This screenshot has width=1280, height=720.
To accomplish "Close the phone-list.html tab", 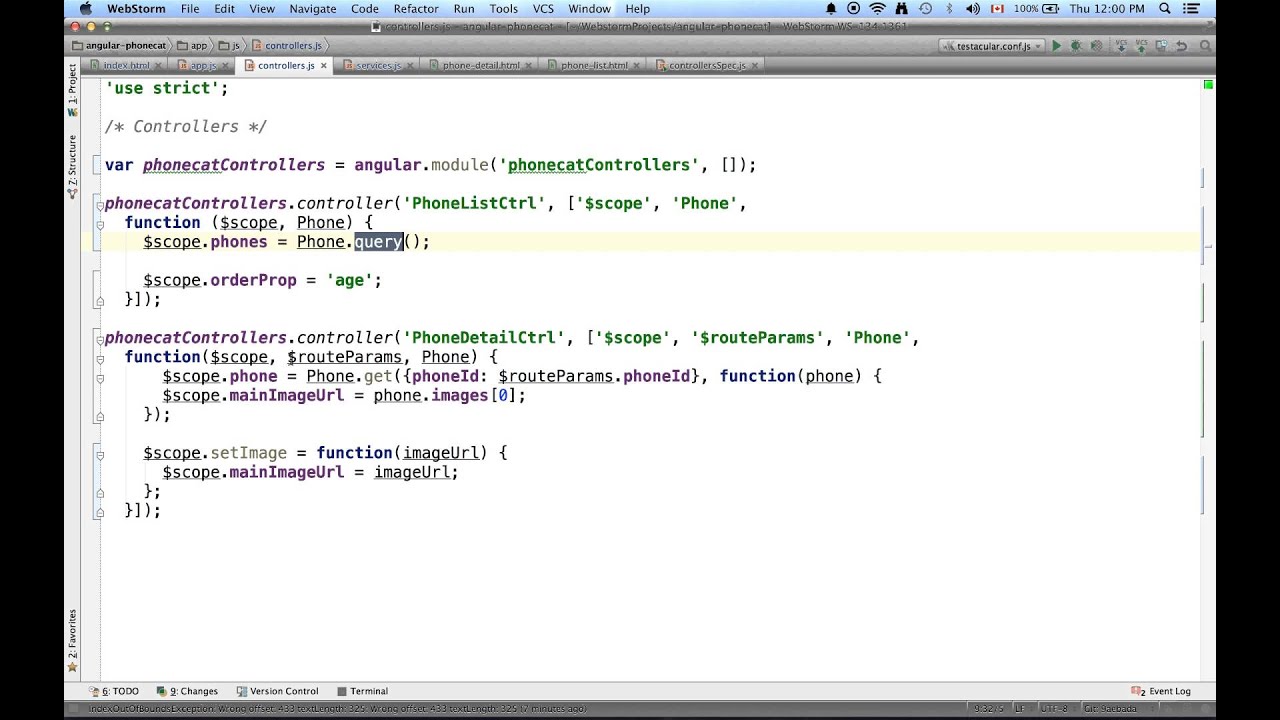I will (637, 66).
